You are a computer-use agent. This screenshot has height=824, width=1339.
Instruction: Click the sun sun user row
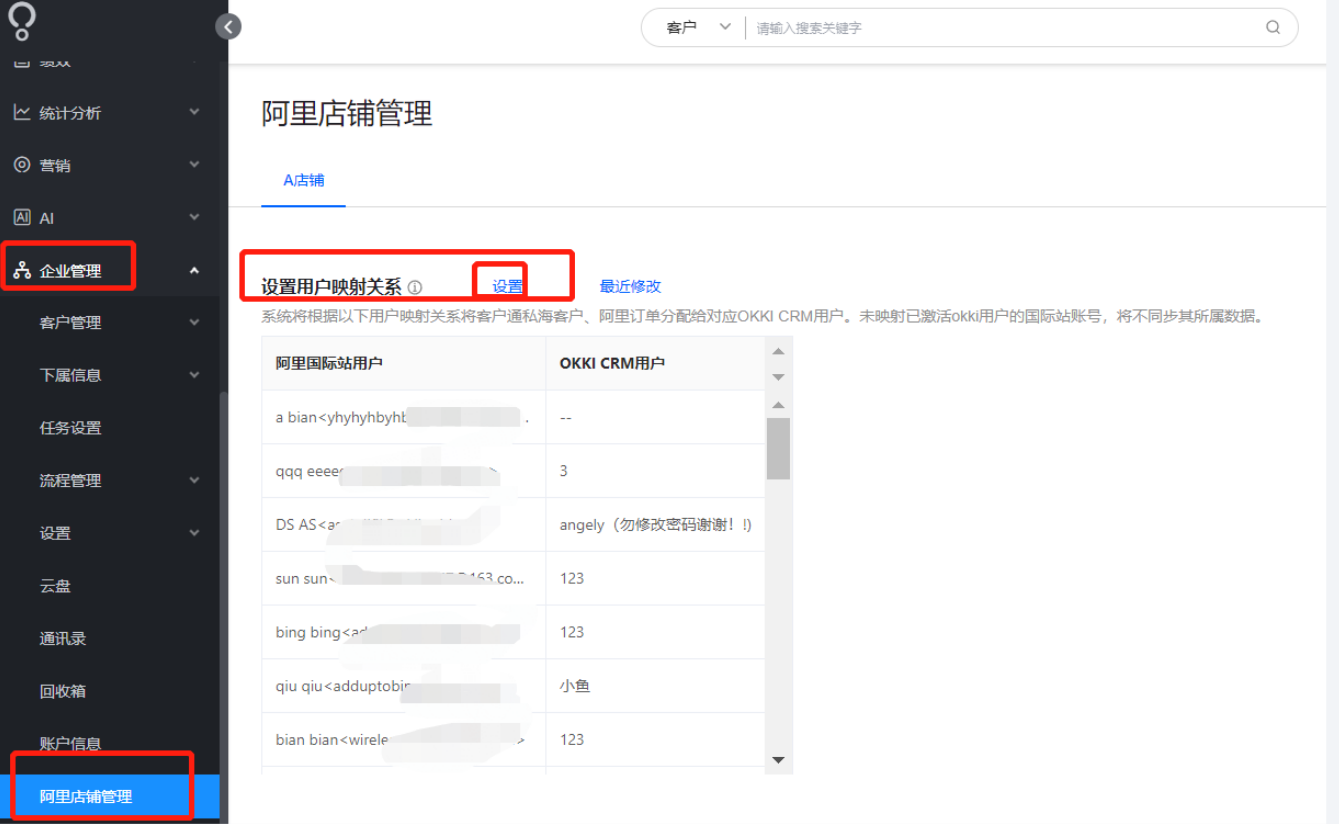[513, 578]
